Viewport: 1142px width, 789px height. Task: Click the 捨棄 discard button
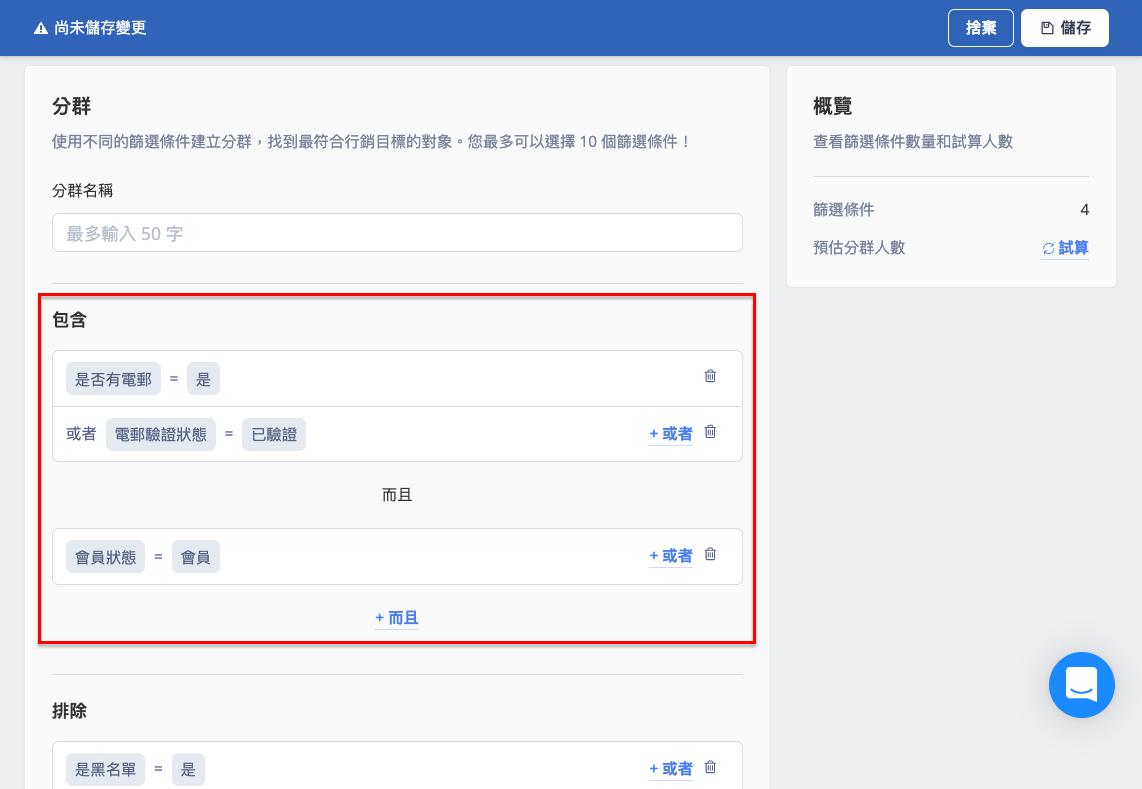[x=980, y=28]
